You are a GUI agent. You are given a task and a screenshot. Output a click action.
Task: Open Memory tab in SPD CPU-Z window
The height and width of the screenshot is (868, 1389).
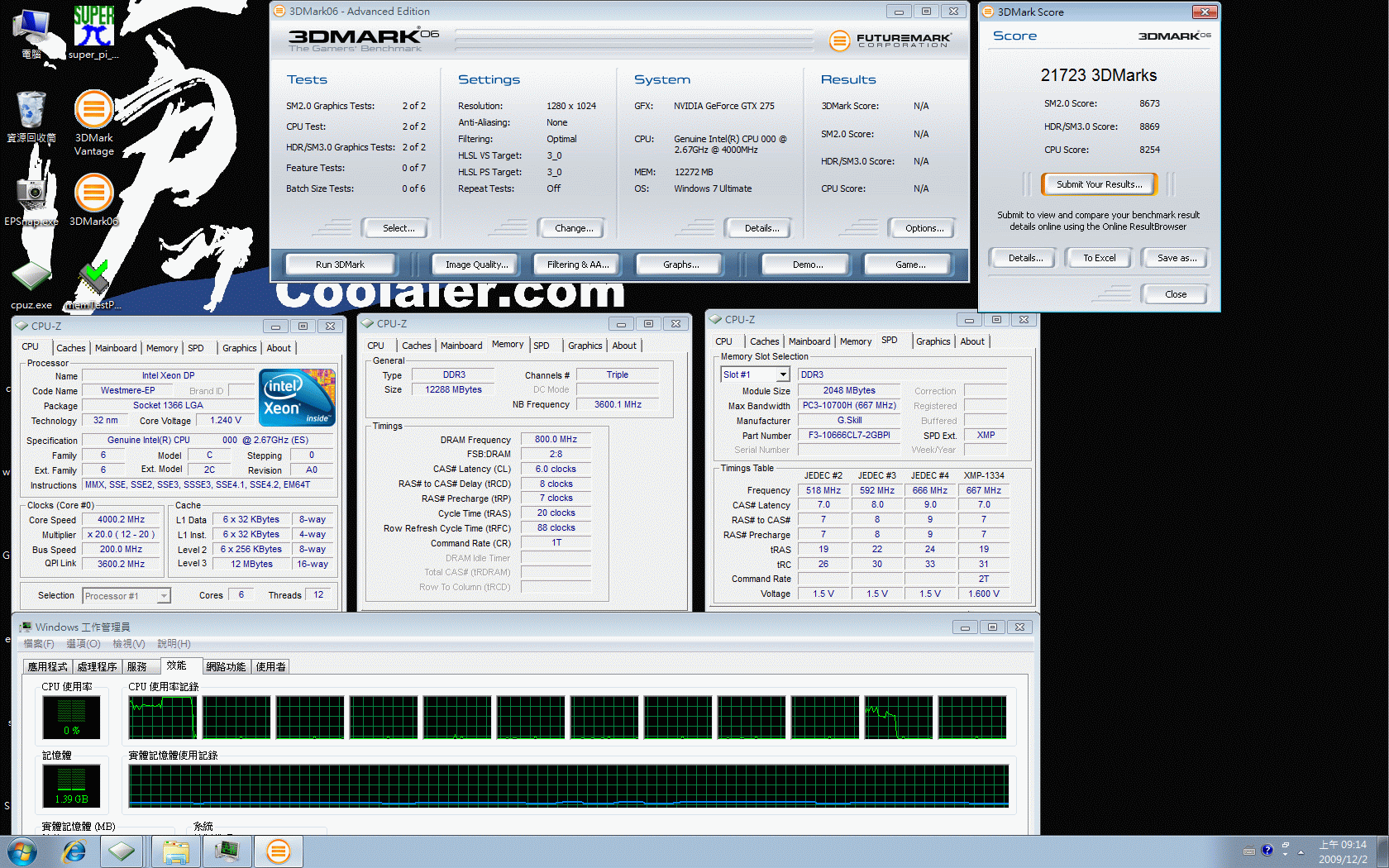point(856,341)
